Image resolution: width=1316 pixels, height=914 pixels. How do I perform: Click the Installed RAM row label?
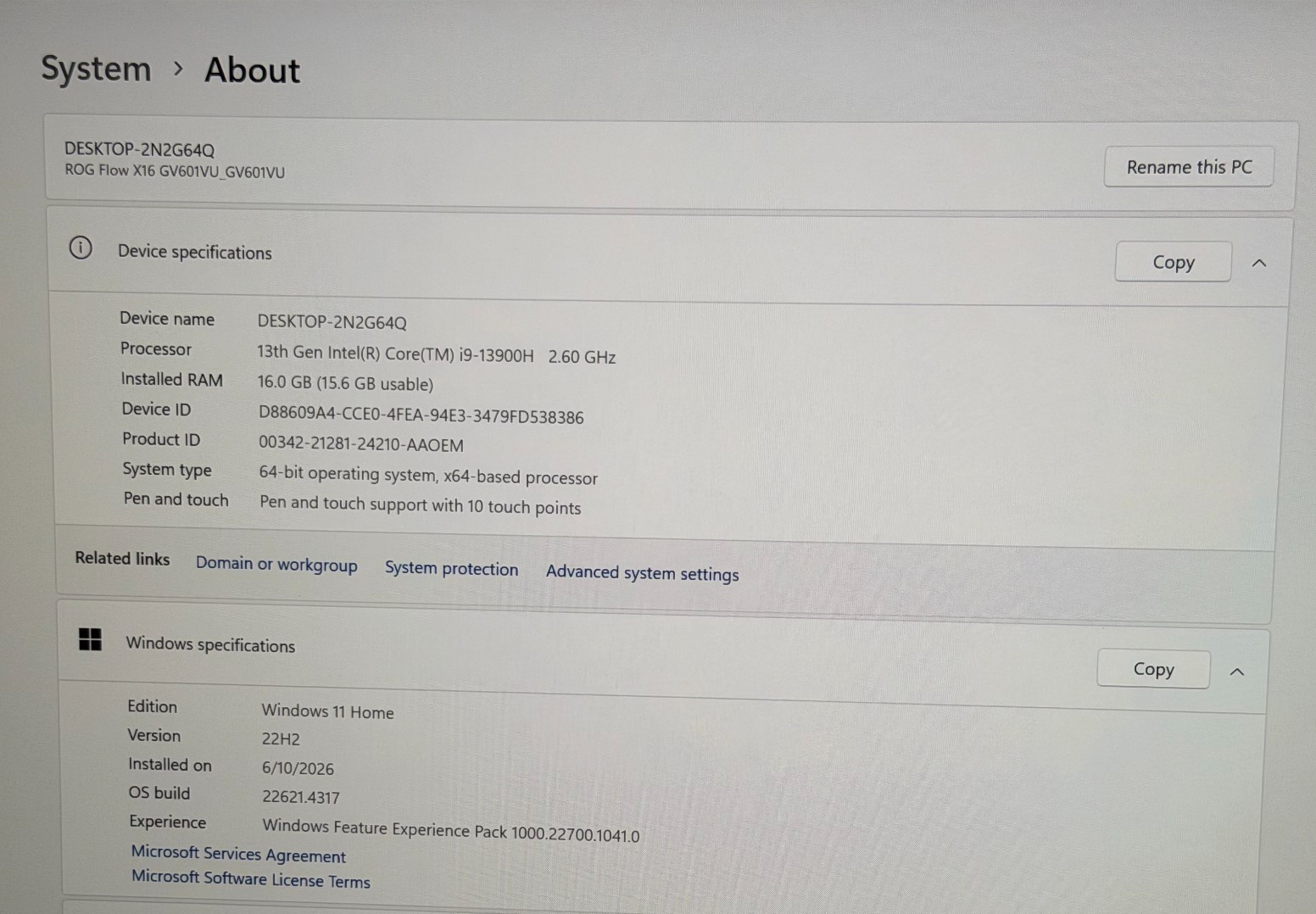click(x=171, y=379)
